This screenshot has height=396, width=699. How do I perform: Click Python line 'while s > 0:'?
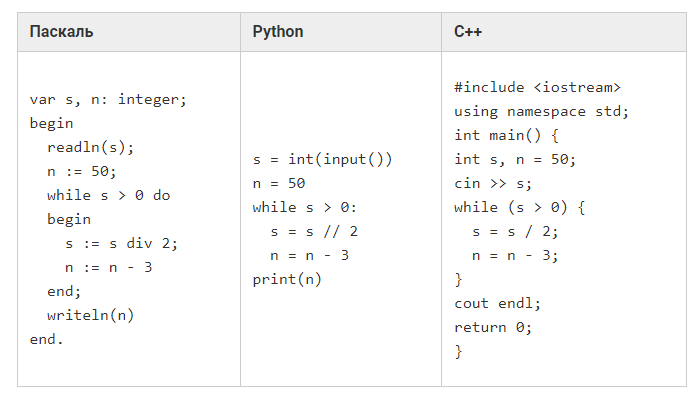[304, 207]
